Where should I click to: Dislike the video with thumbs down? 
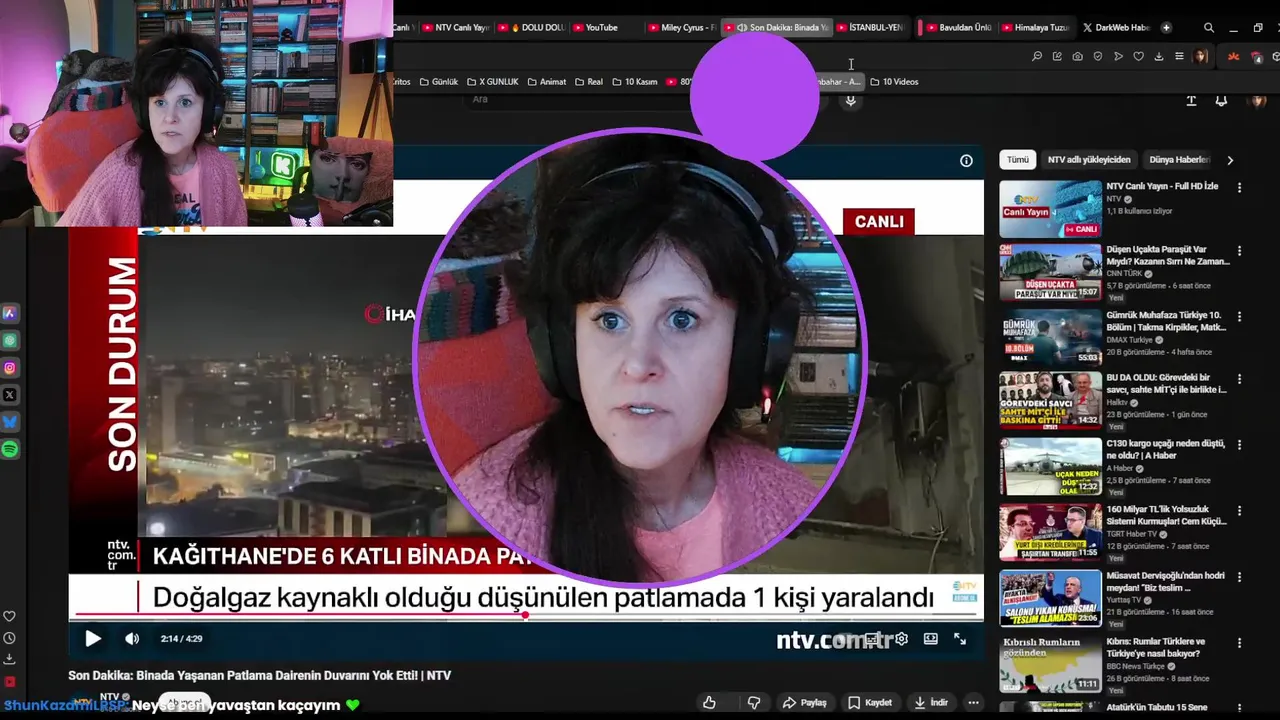coord(754,703)
